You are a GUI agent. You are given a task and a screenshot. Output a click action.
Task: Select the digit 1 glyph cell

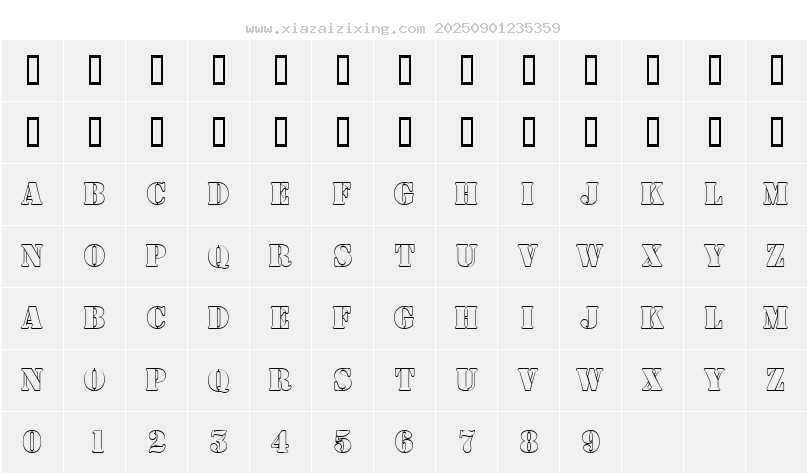coord(95,442)
